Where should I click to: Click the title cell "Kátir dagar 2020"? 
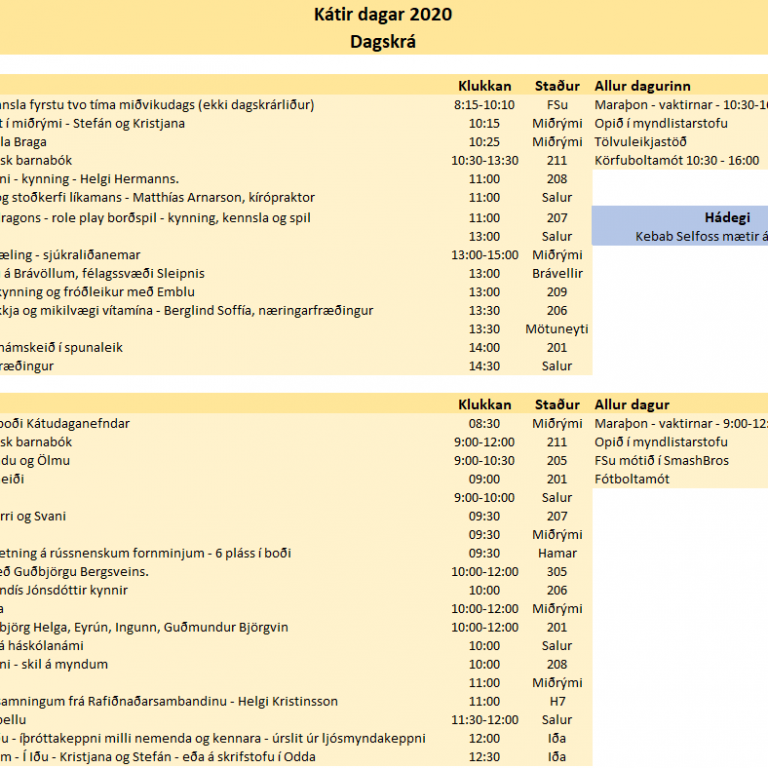[x=383, y=14]
